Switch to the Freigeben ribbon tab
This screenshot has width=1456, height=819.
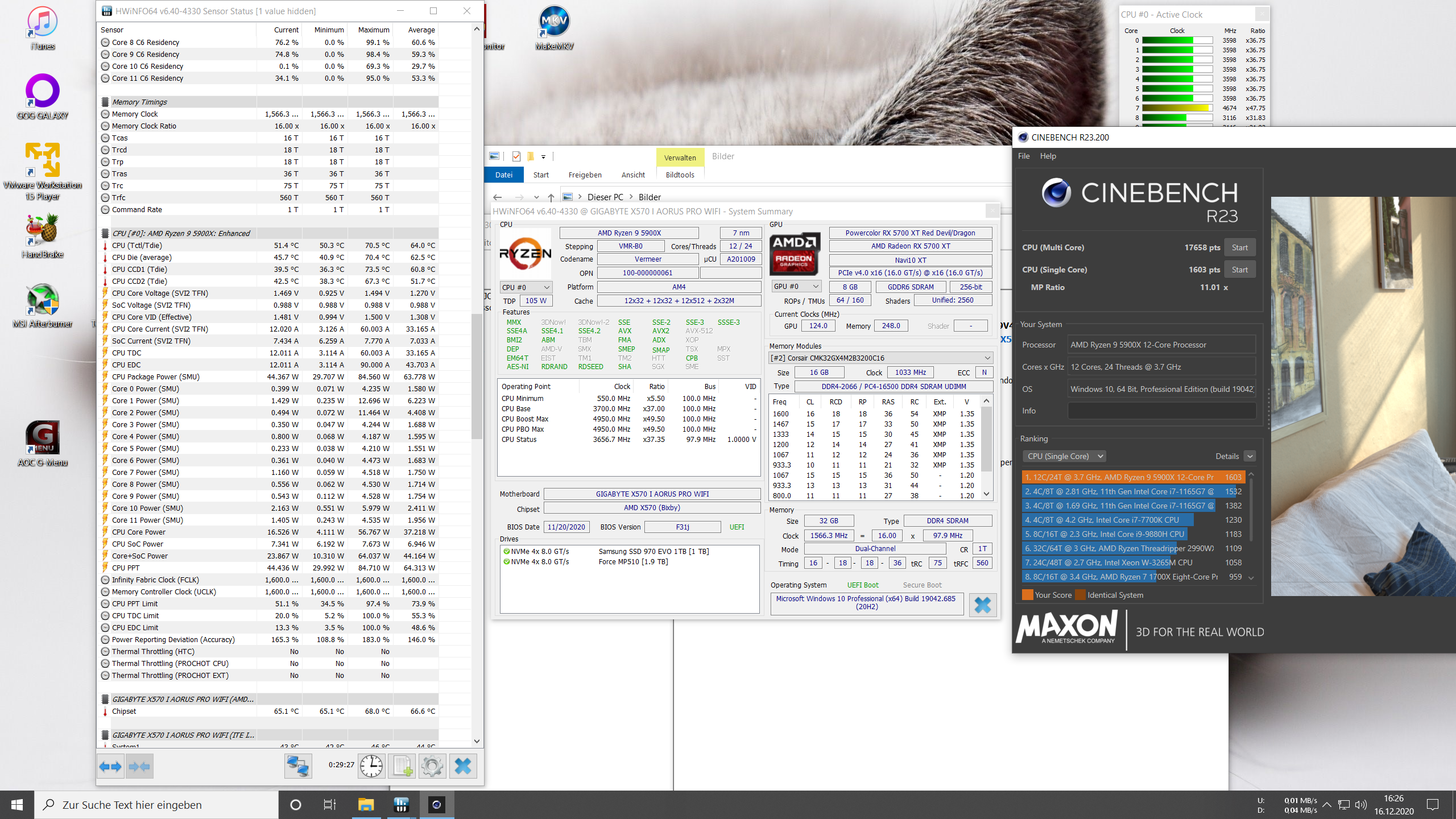pyautogui.click(x=585, y=175)
